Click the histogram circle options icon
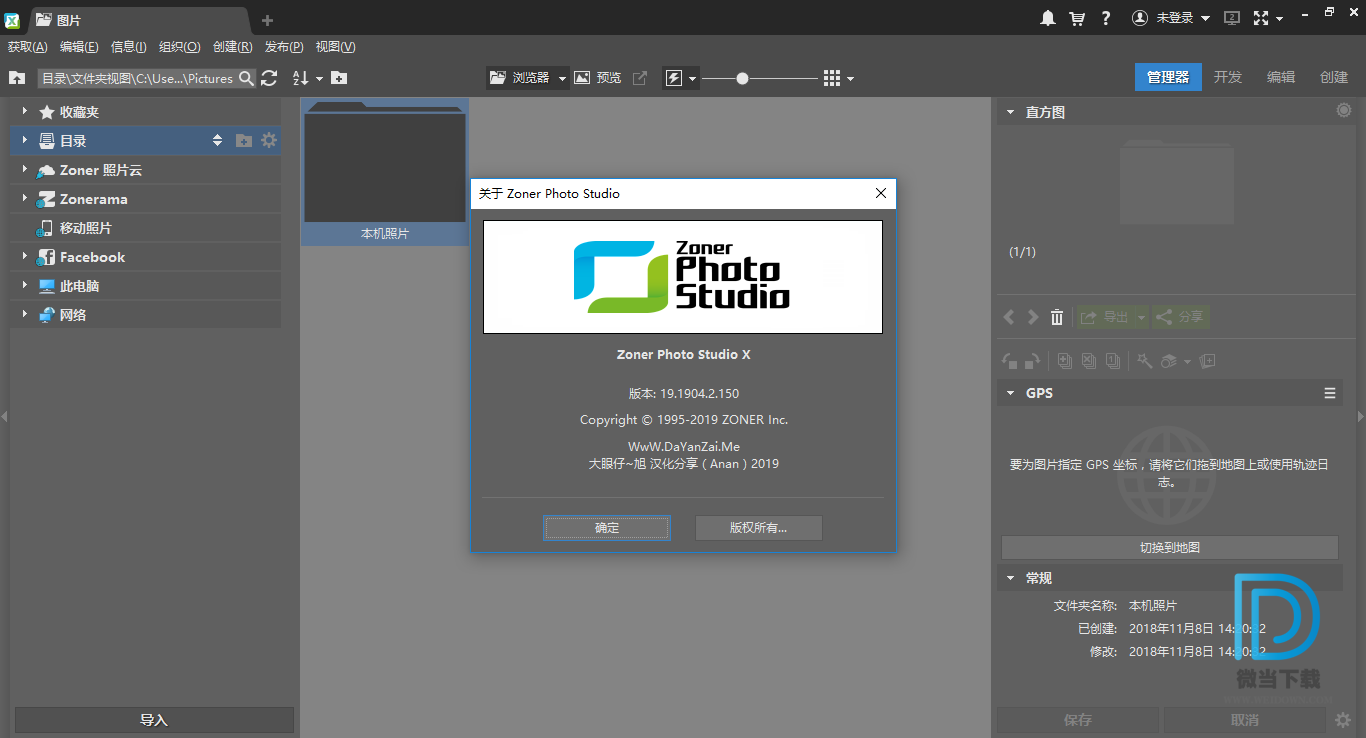Viewport: 1366px width, 738px height. click(1344, 111)
